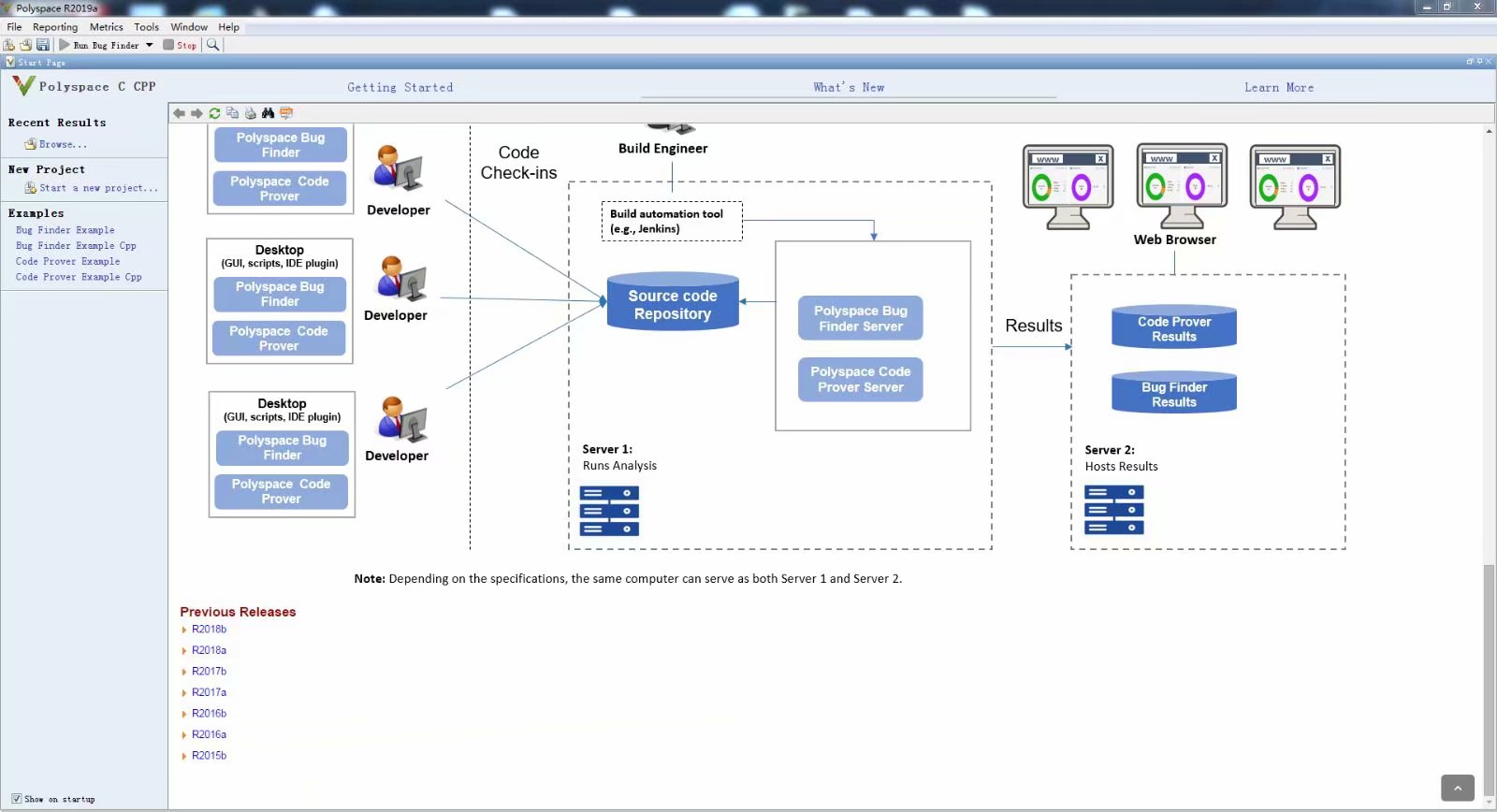
Task: Undock the Start Page pane
Action: tap(1470, 62)
